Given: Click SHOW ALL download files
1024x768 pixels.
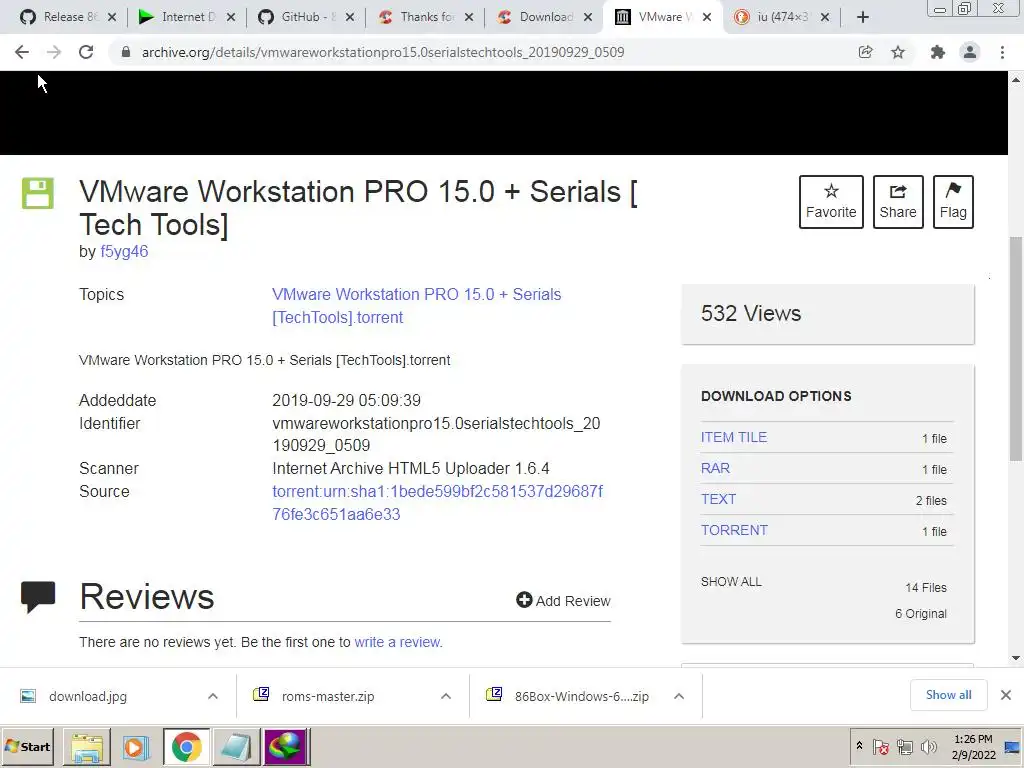Looking at the screenshot, I should (731, 582).
